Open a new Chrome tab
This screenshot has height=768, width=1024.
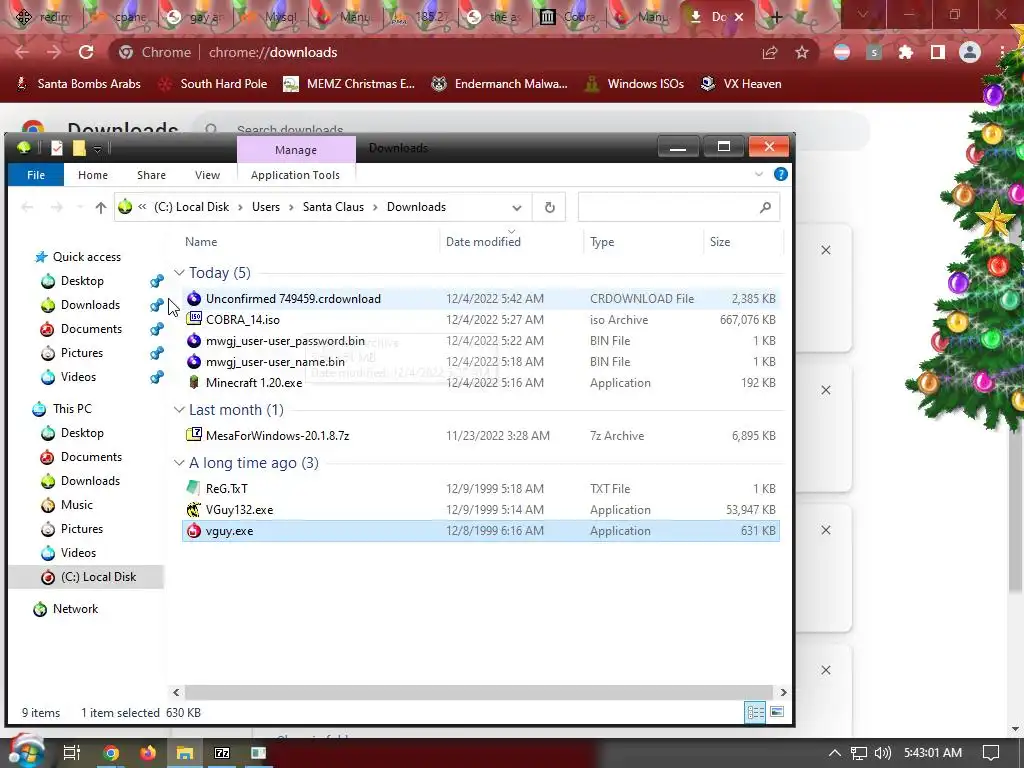tap(776, 17)
